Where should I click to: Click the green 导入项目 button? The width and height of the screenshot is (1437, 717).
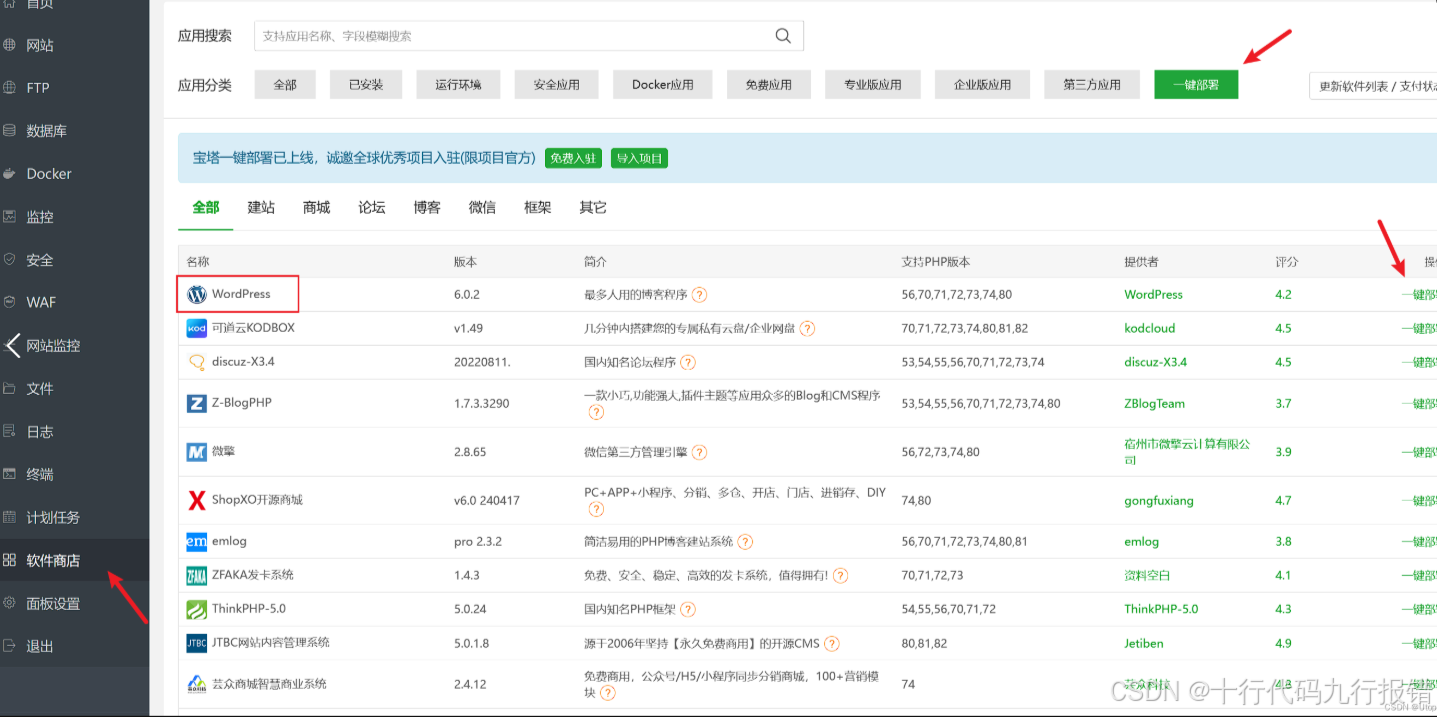tap(639, 158)
